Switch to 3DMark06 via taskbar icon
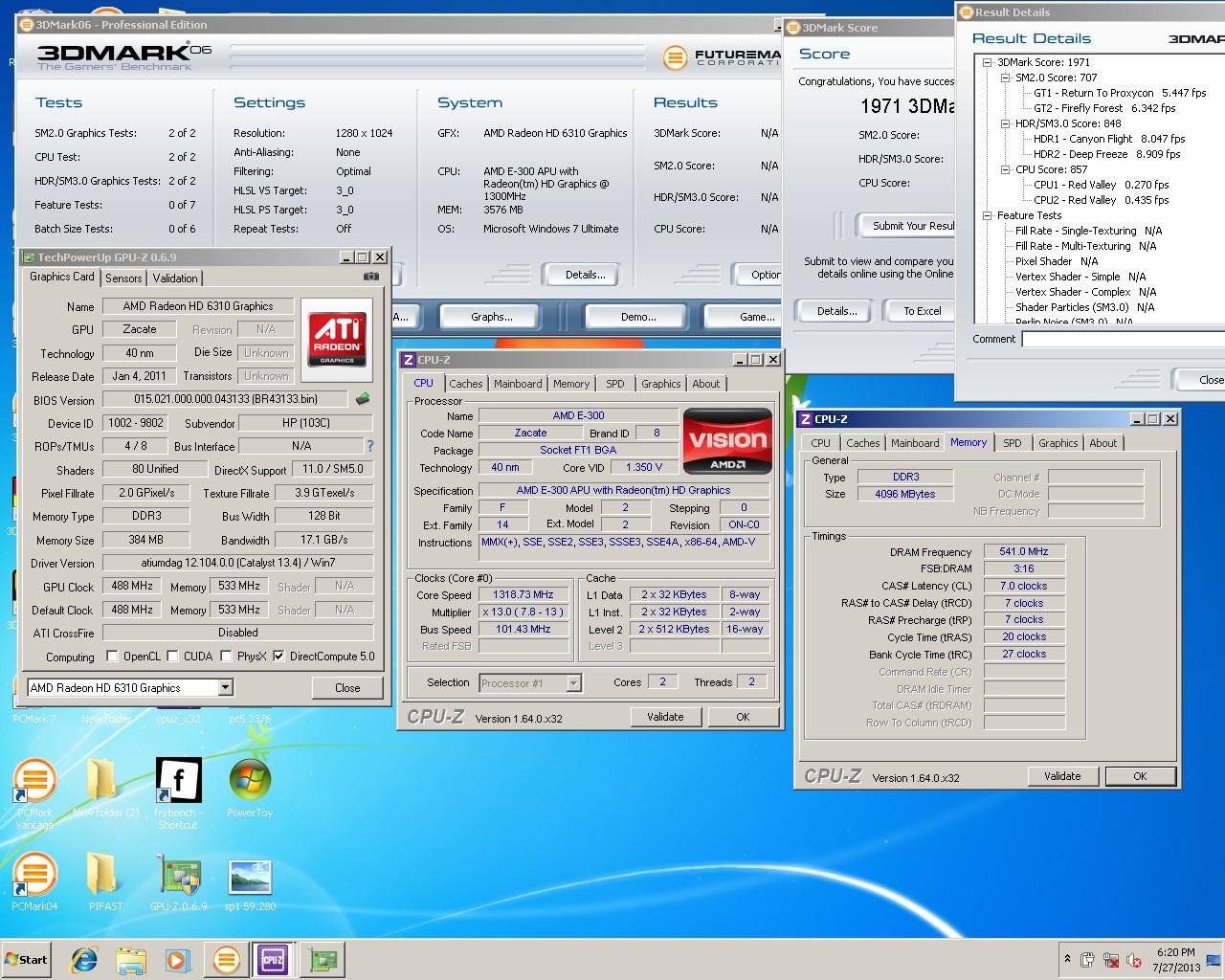 226,960
